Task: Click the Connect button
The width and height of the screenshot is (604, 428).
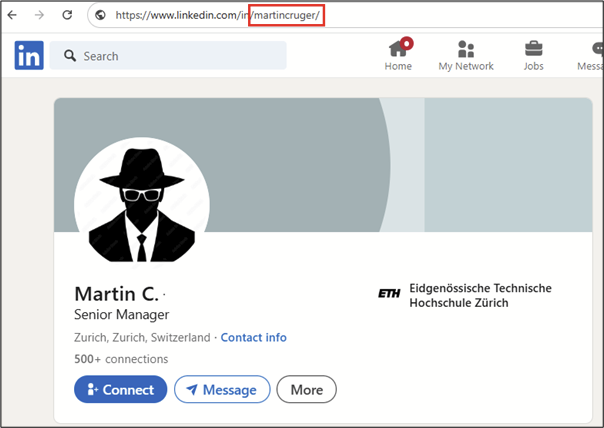Action: pyautogui.click(x=121, y=389)
